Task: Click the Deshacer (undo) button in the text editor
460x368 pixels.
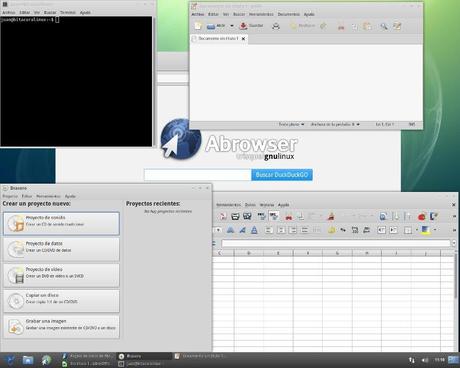Action: (x=302, y=26)
